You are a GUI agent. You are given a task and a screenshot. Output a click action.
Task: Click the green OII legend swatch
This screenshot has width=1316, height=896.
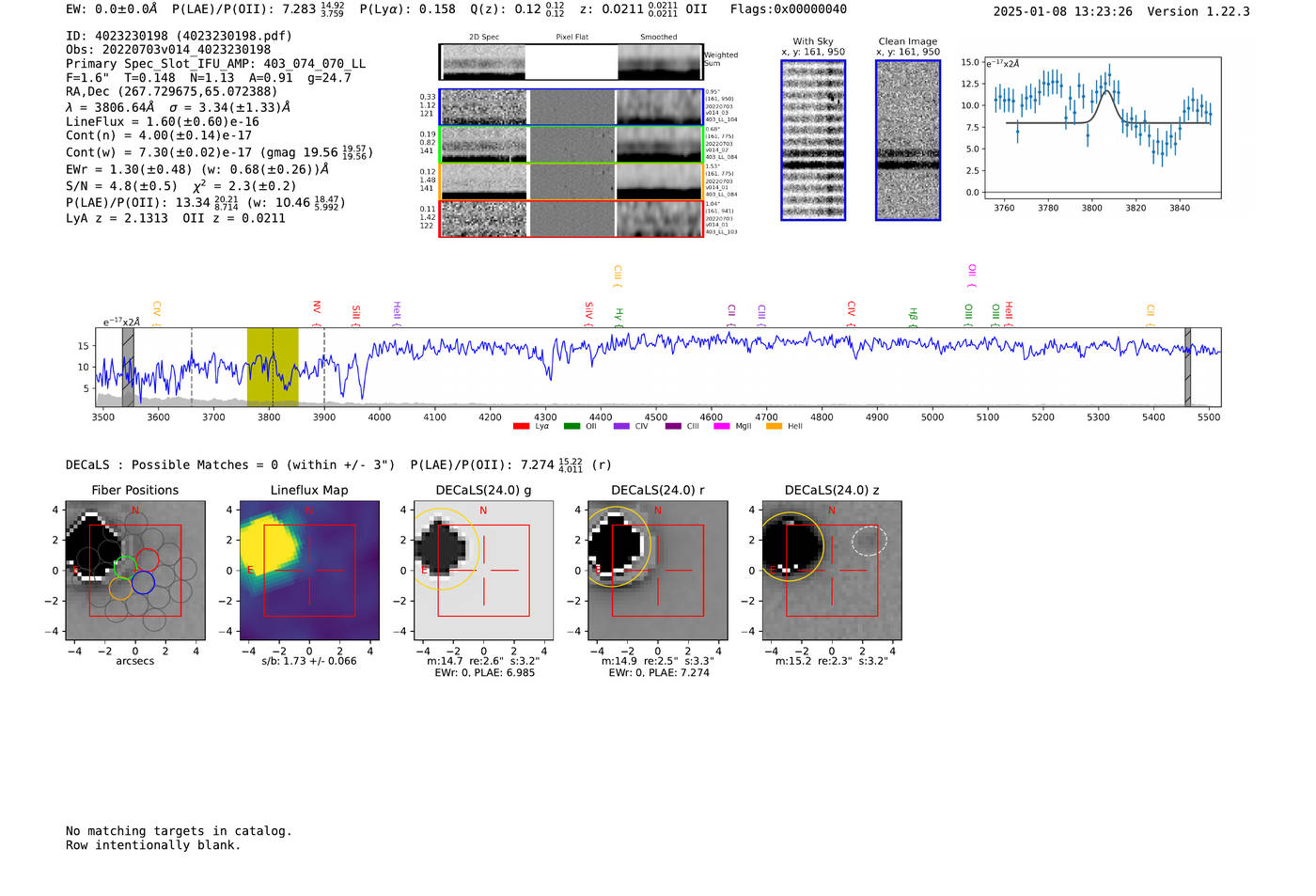click(572, 427)
